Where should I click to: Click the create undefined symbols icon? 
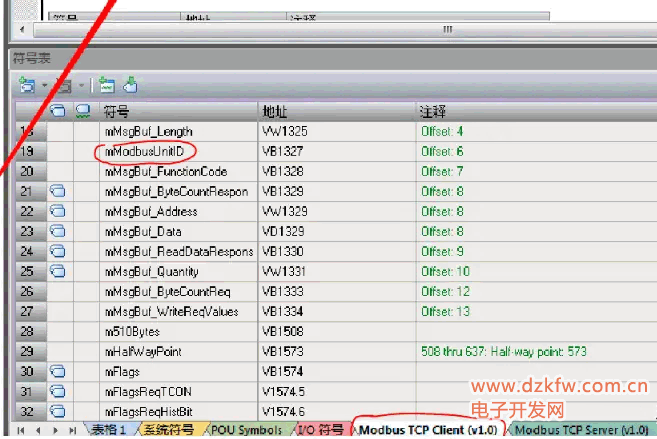pos(107,86)
